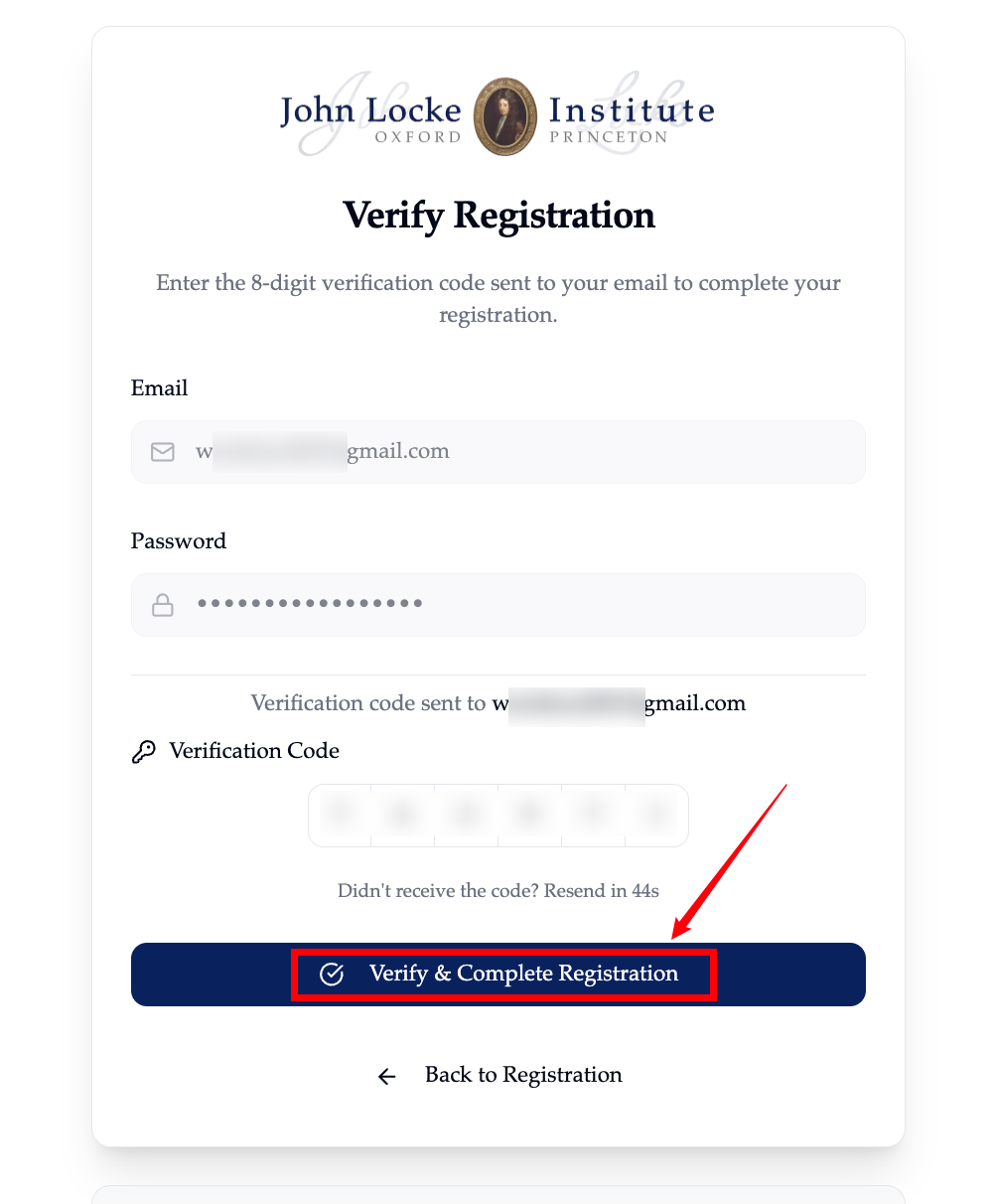
Task: Click the left arrow beside Back to Registration
Action: pos(387,1076)
